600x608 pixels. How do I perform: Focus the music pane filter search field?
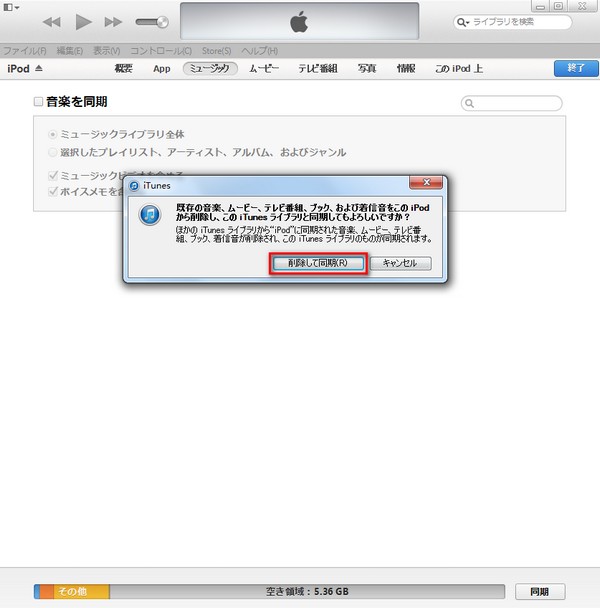pyautogui.click(x=512, y=103)
